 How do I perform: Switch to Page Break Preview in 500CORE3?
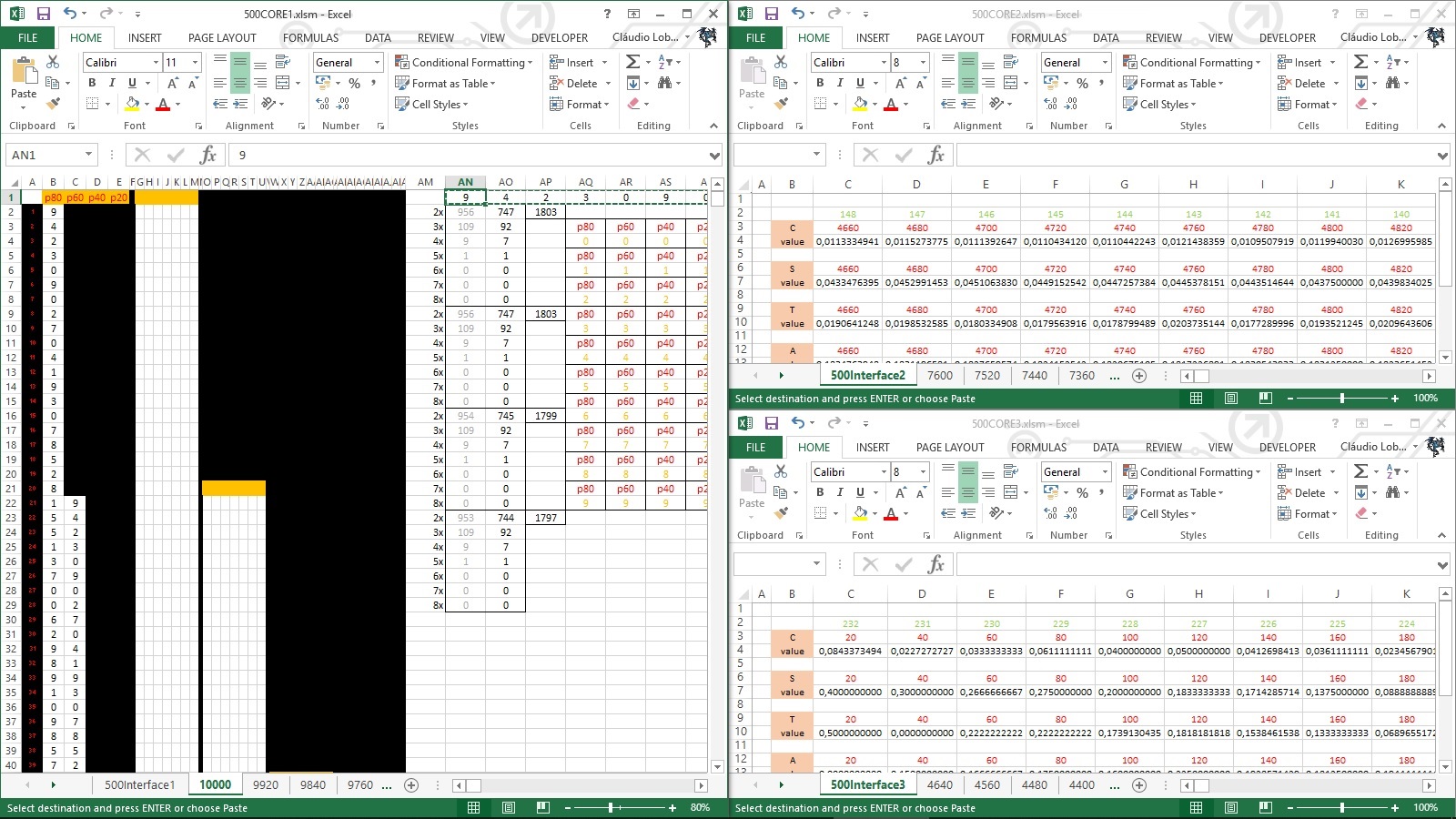(1266, 807)
